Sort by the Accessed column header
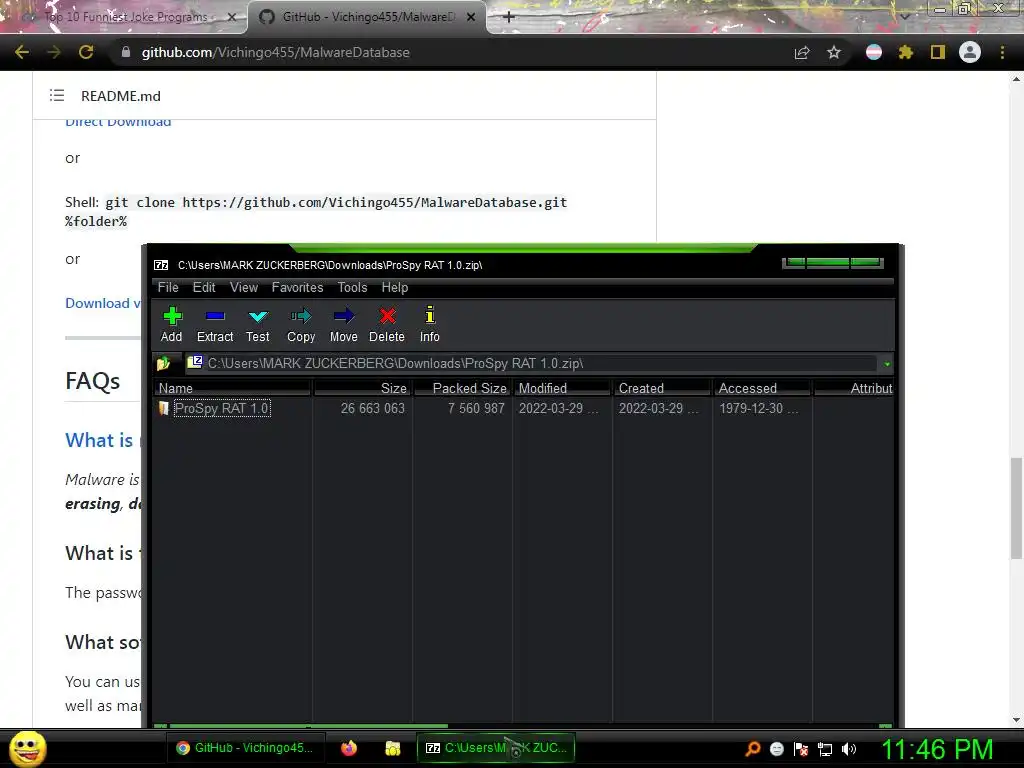Viewport: 1024px width, 768px height. coord(762,388)
